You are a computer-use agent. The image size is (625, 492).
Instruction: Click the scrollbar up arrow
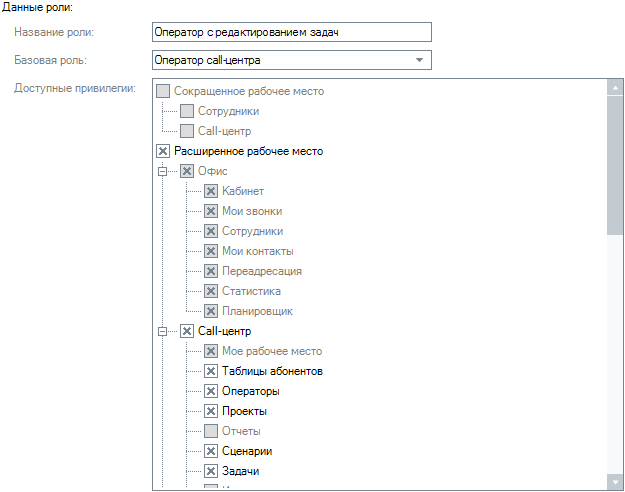(x=614, y=88)
